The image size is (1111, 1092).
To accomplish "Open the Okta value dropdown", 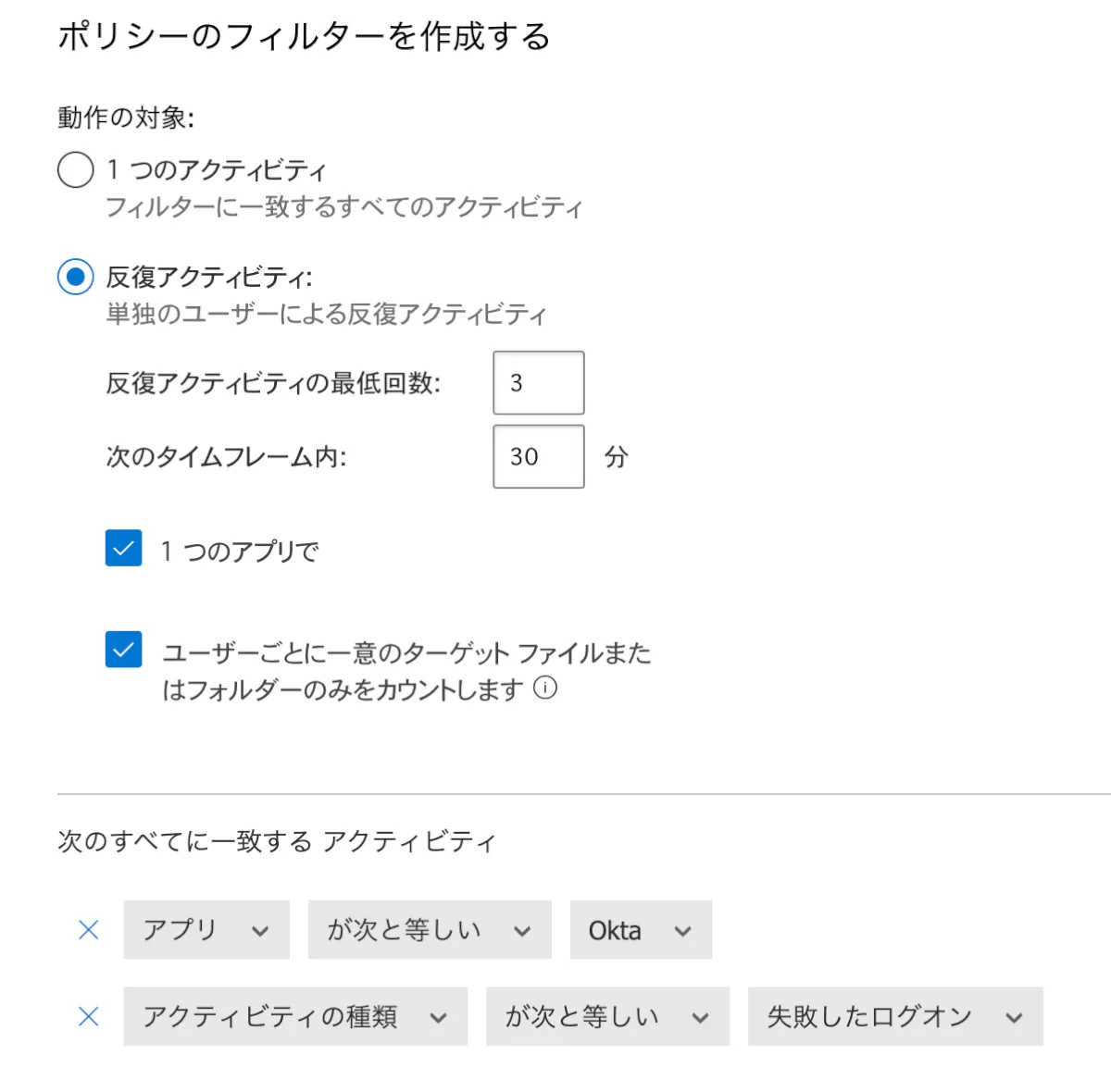I will point(640,930).
